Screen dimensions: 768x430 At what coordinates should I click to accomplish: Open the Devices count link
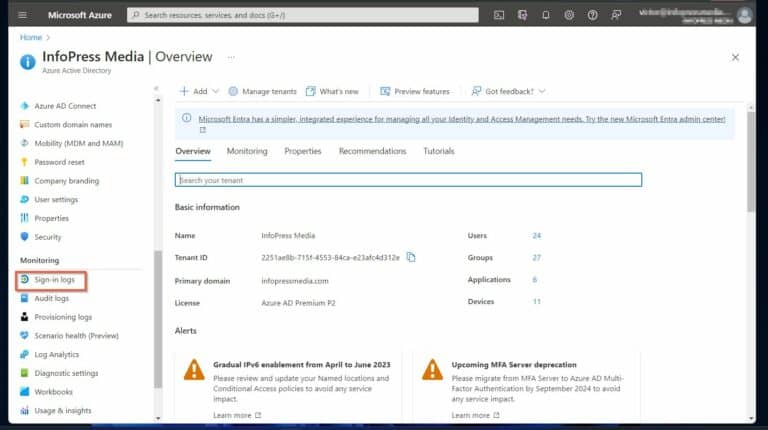[x=536, y=302]
